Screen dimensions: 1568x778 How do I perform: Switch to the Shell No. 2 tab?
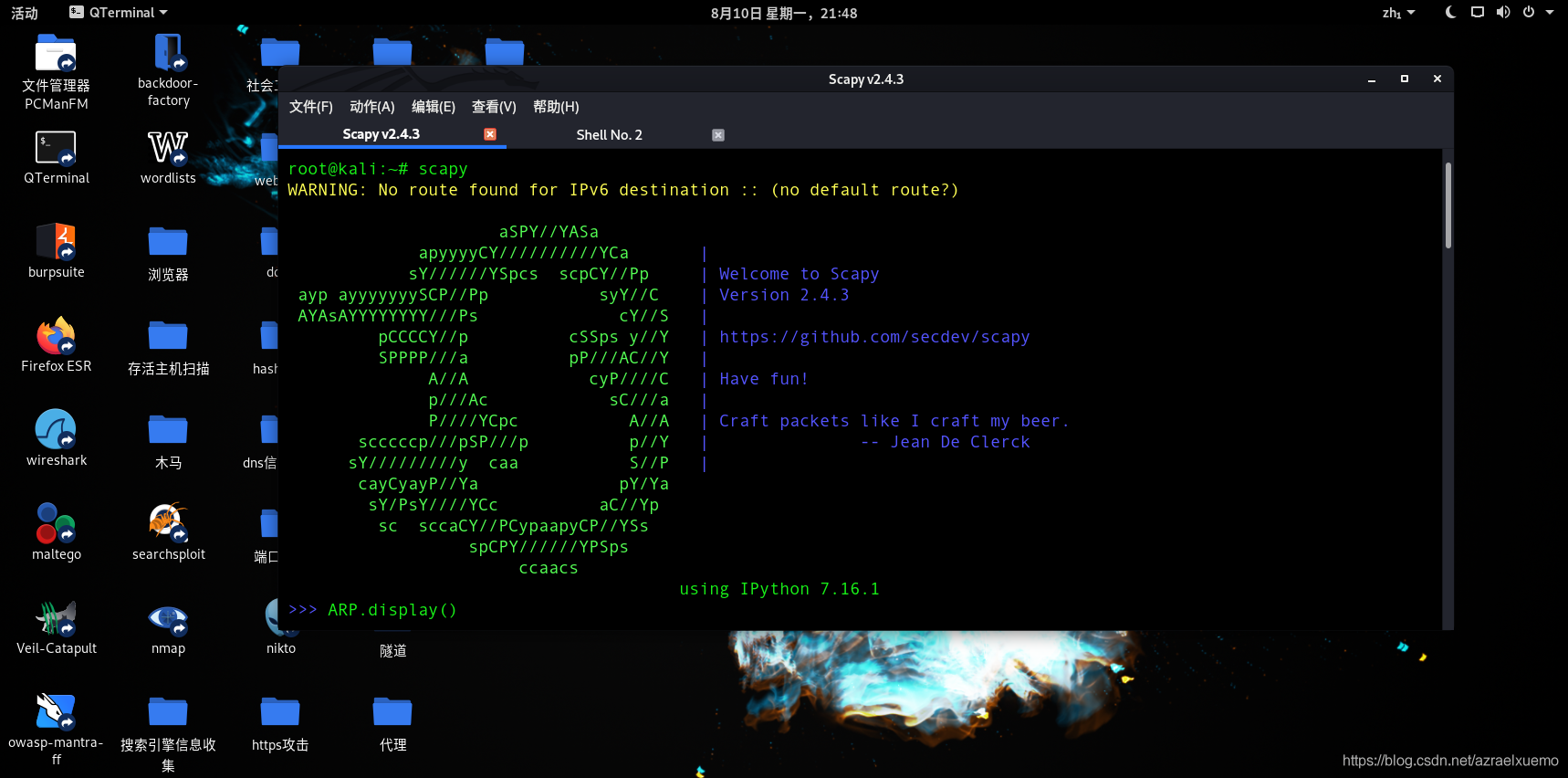[609, 135]
